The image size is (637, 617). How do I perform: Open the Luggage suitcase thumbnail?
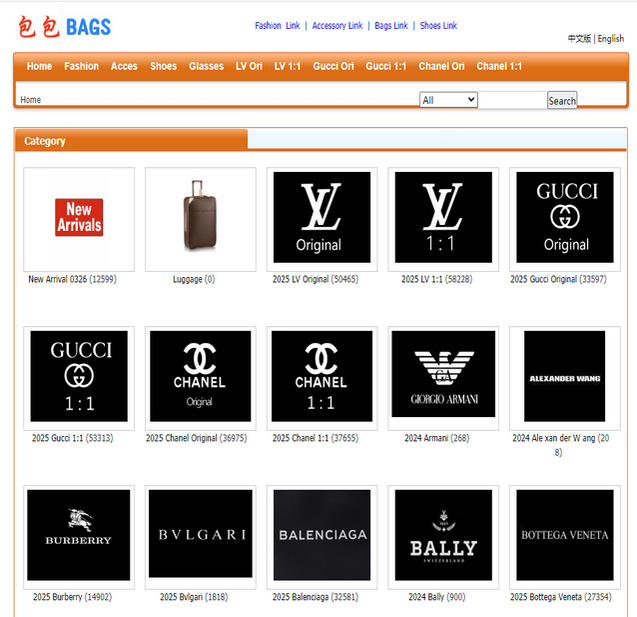pos(200,218)
